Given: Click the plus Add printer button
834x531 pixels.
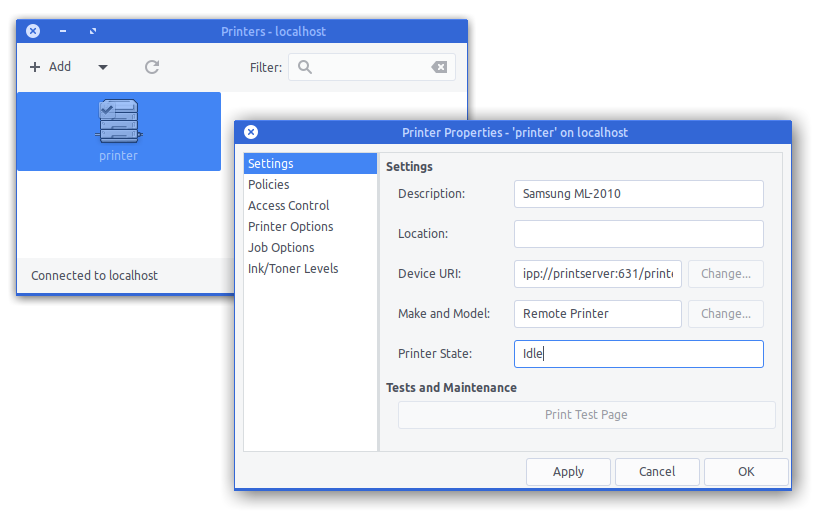Looking at the screenshot, I should pos(51,67).
